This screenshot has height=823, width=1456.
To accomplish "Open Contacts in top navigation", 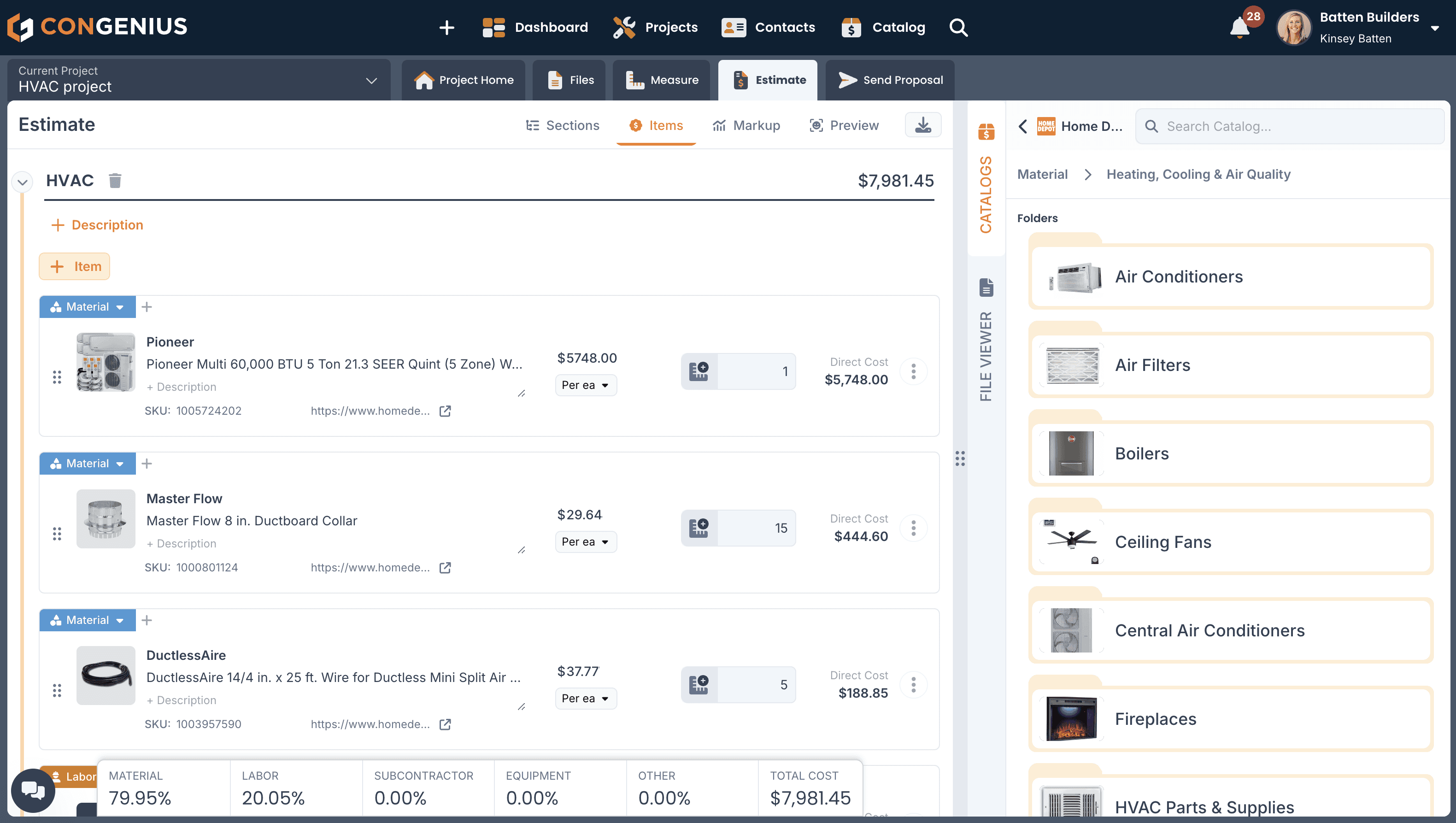I will 768,27.
